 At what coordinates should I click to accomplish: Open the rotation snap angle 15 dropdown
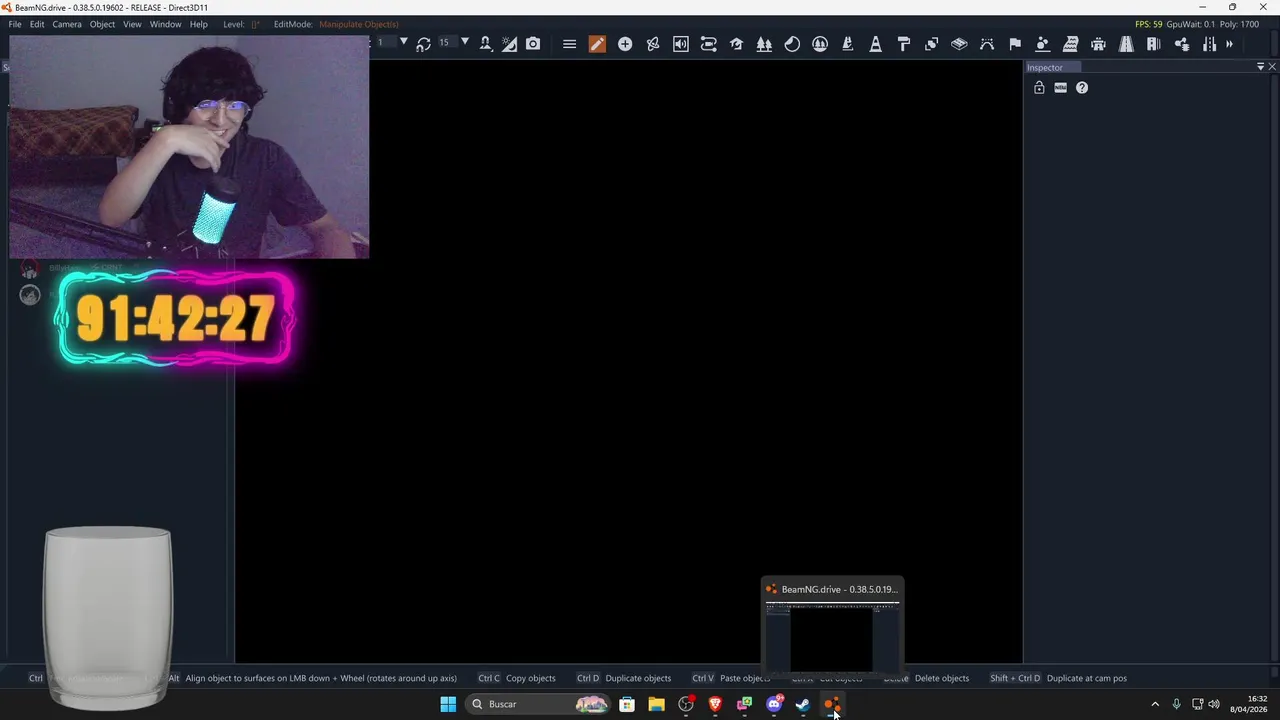coord(464,42)
